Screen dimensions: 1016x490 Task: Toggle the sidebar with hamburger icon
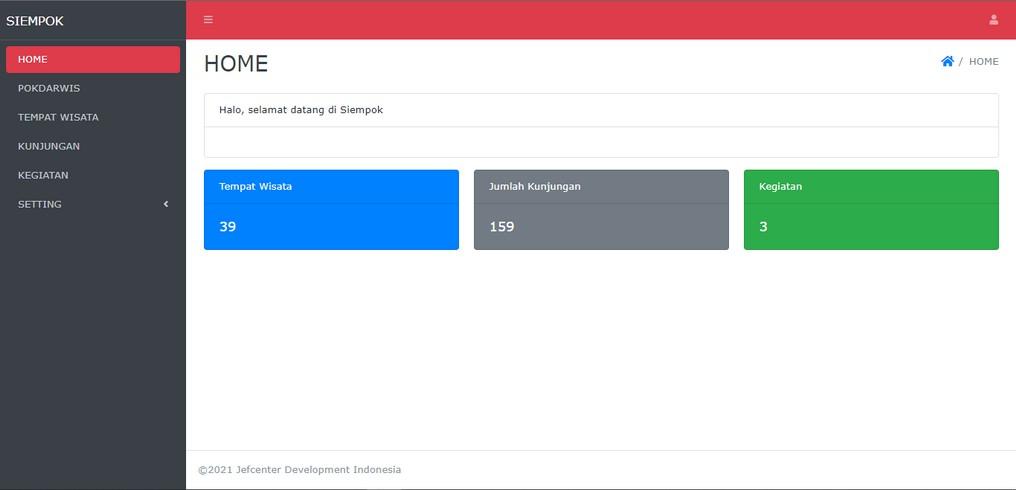tap(208, 19)
